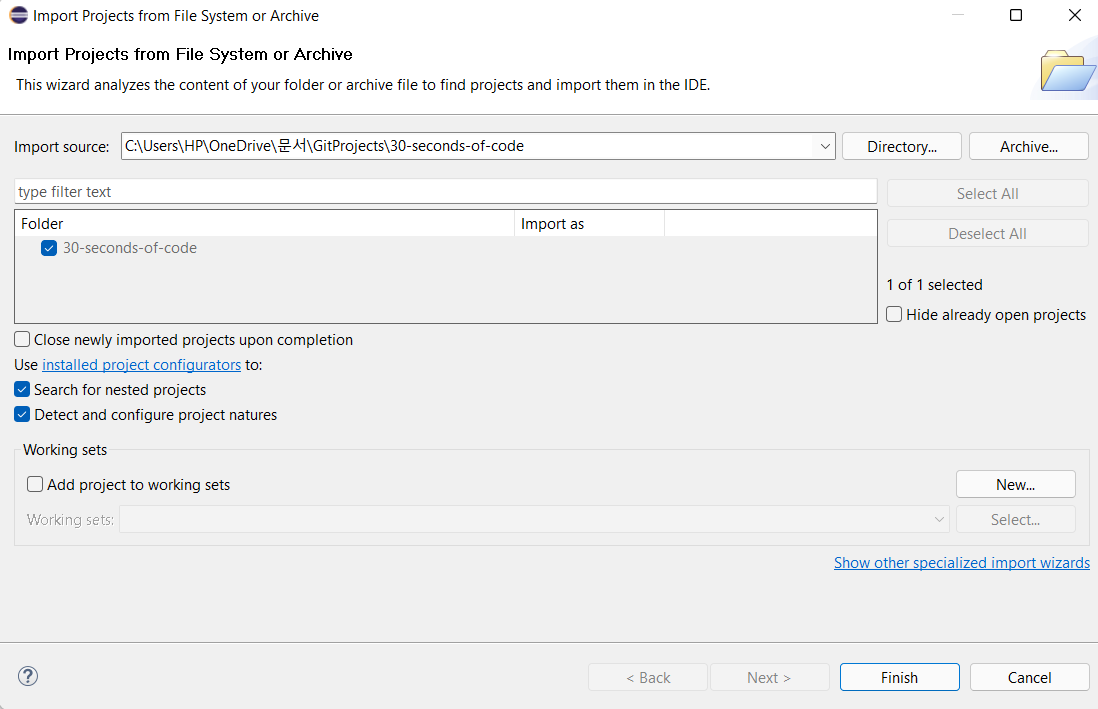Screen dimensions: 1098x709
Task: Expand the Import source dropdown arrow
Action: coord(825,147)
